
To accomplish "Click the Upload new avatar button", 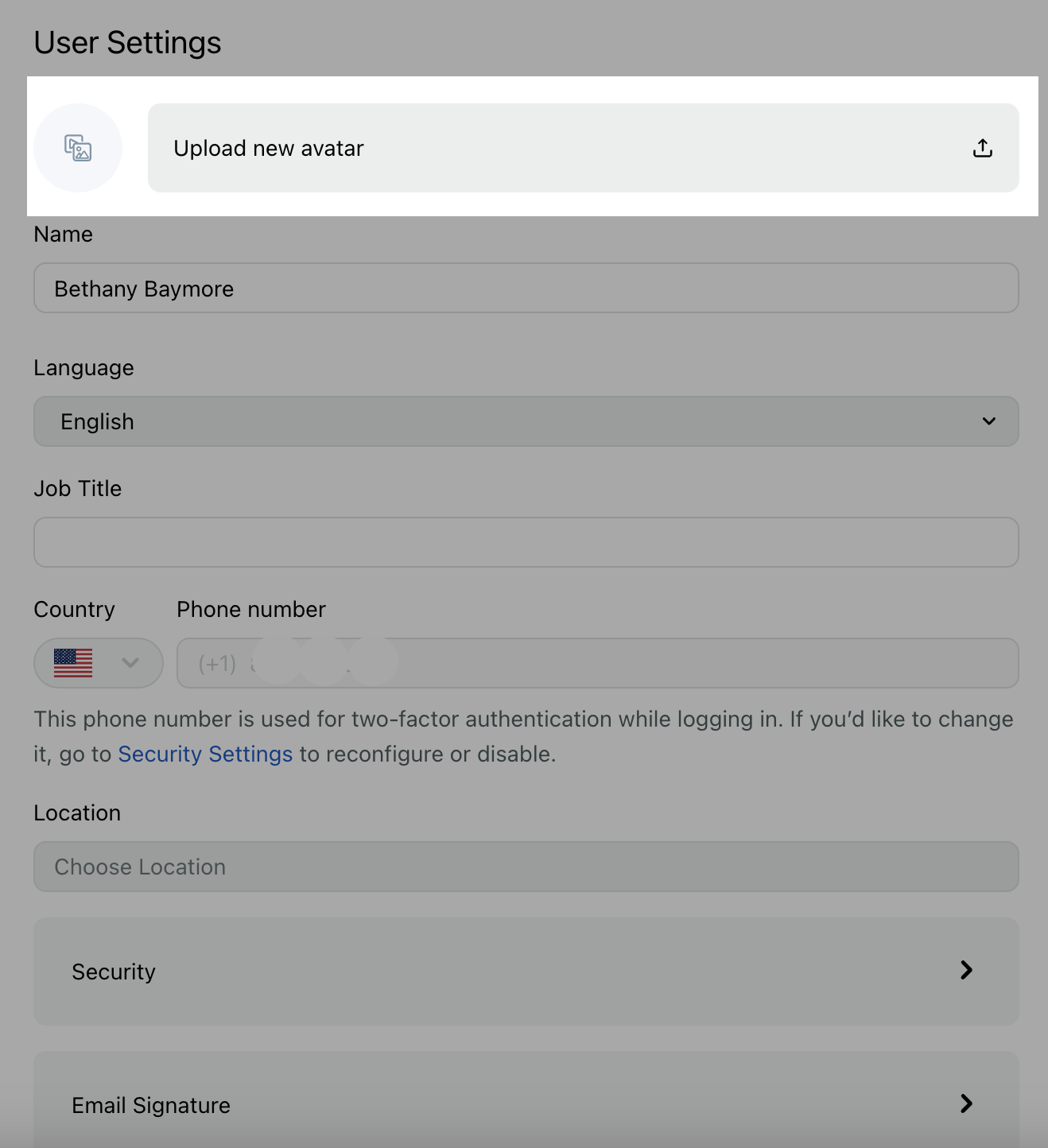I will pos(584,148).
